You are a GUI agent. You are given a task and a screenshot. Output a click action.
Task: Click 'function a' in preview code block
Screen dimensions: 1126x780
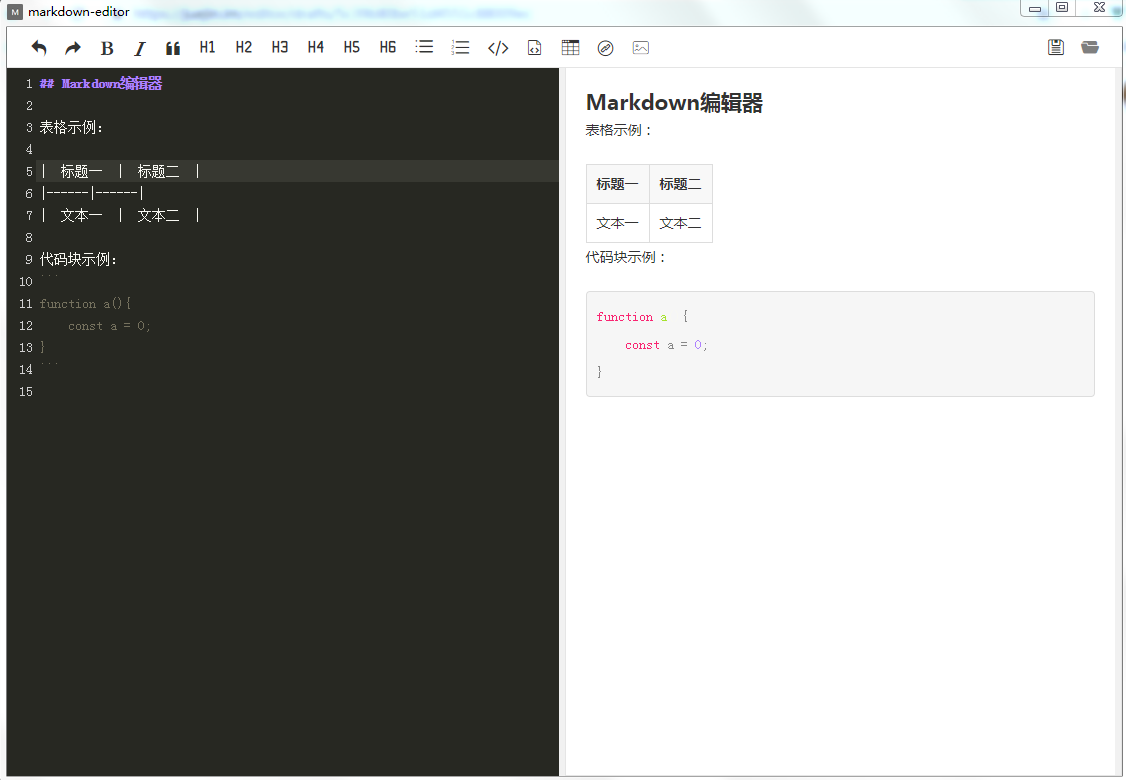tap(632, 317)
